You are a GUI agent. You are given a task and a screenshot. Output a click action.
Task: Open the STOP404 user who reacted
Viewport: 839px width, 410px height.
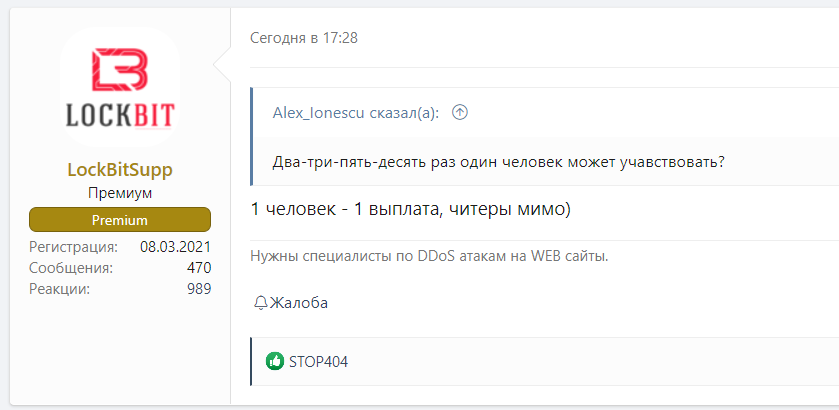point(318,361)
